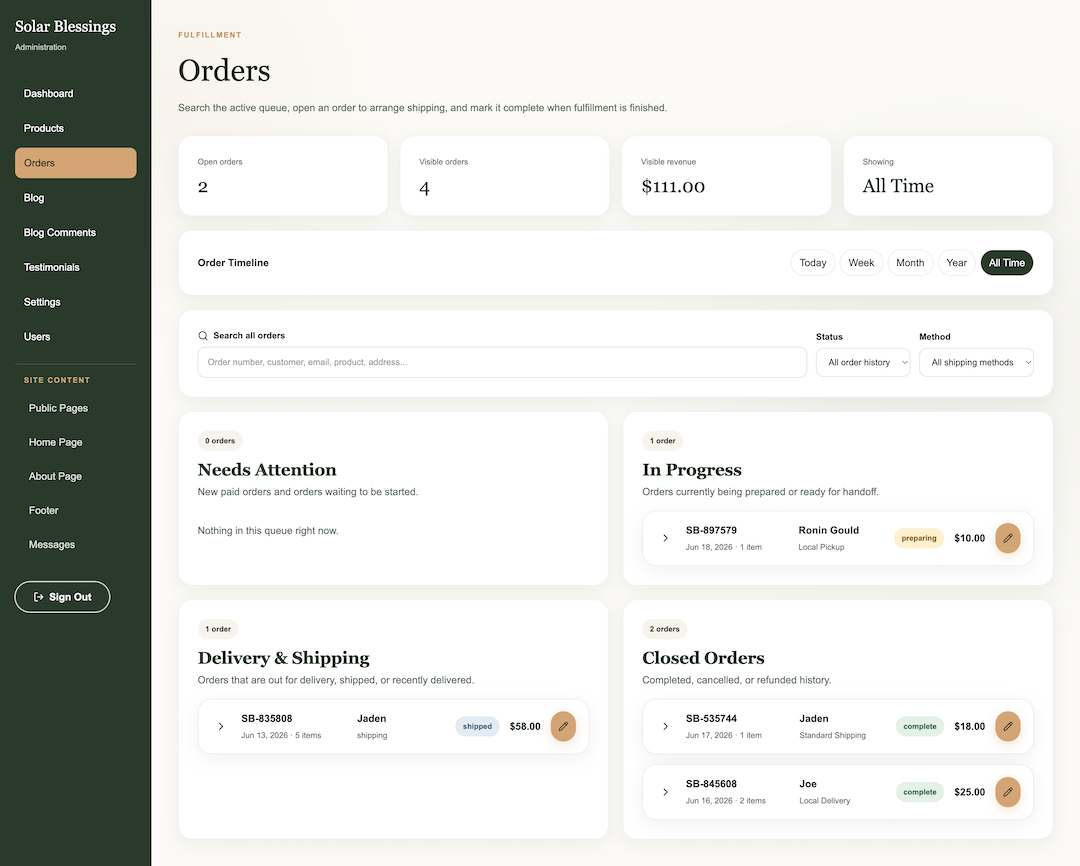The image size is (1080, 866).
Task: Click complete badge on Joe's order
Action: pos(920,792)
